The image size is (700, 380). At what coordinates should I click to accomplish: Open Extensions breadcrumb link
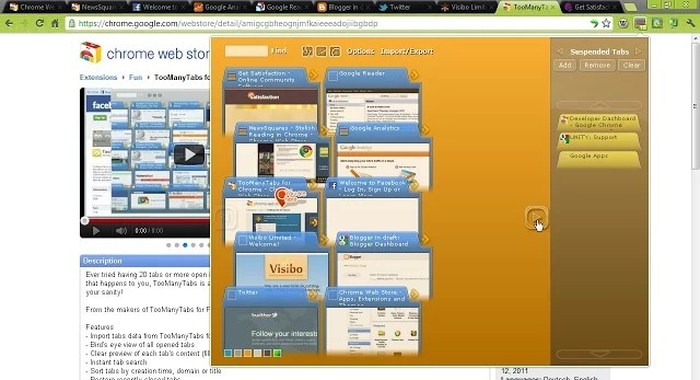[x=98, y=77]
